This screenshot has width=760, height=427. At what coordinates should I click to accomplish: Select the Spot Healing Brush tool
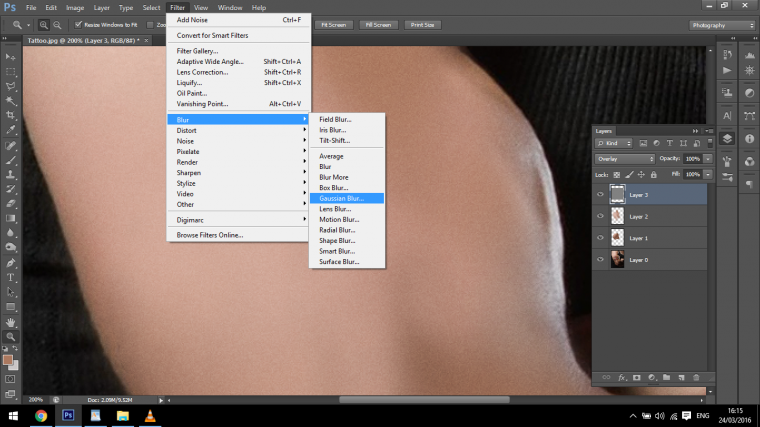click(x=10, y=145)
